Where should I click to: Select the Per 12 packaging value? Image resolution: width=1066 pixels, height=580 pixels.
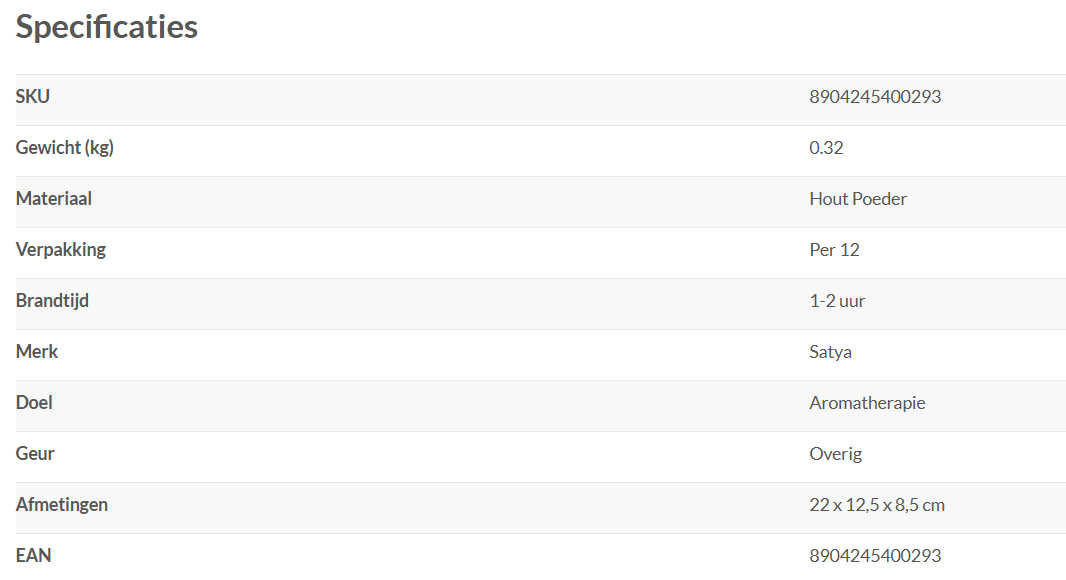[x=834, y=250]
